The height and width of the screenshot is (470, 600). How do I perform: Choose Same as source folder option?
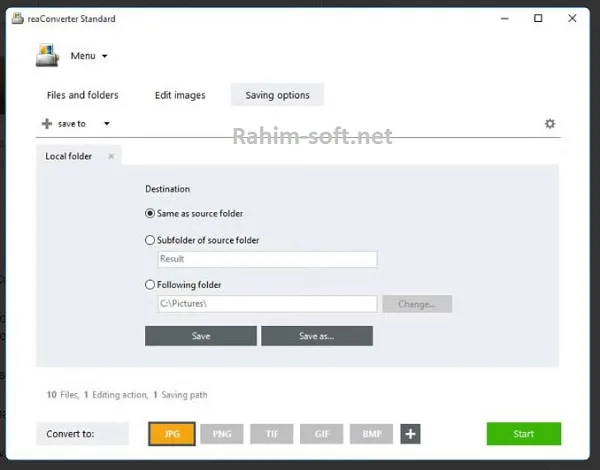click(x=194, y=214)
